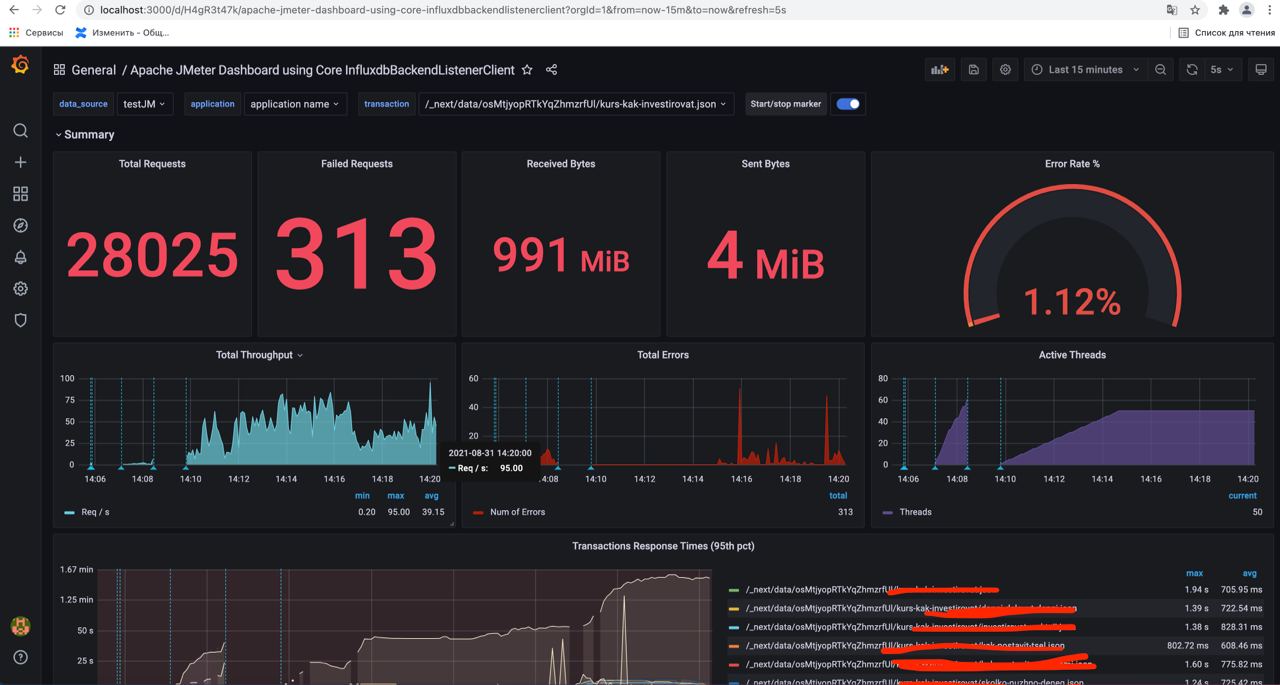Reload the browser page
Image resolution: width=1280 pixels, height=685 pixels.
(x=60, y=10)
